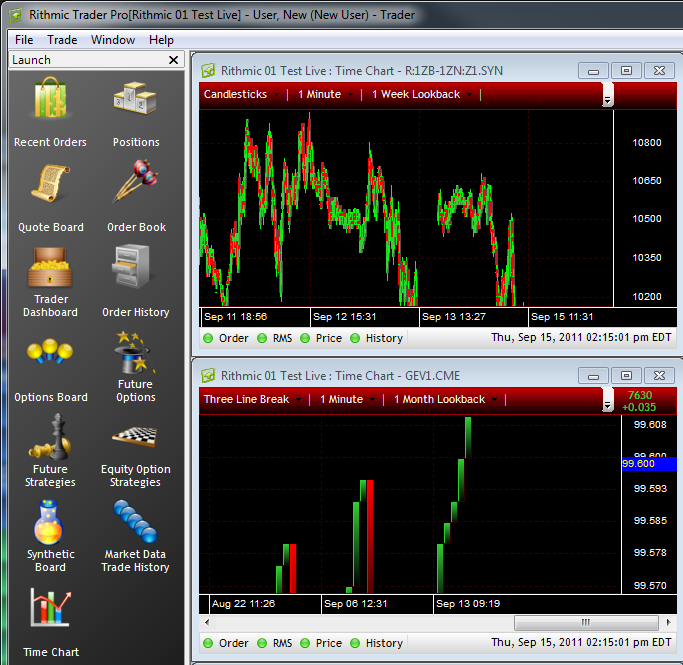This screenshot has width=683, height=665.
Task: Click the highlighted 99.600 price marker
Action: click(x=649, y=464)
